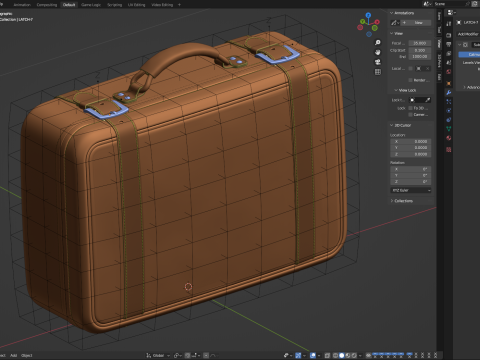Open the Output properties tab icon
Screen dimensions: 480x360
(x=449, y=44)
